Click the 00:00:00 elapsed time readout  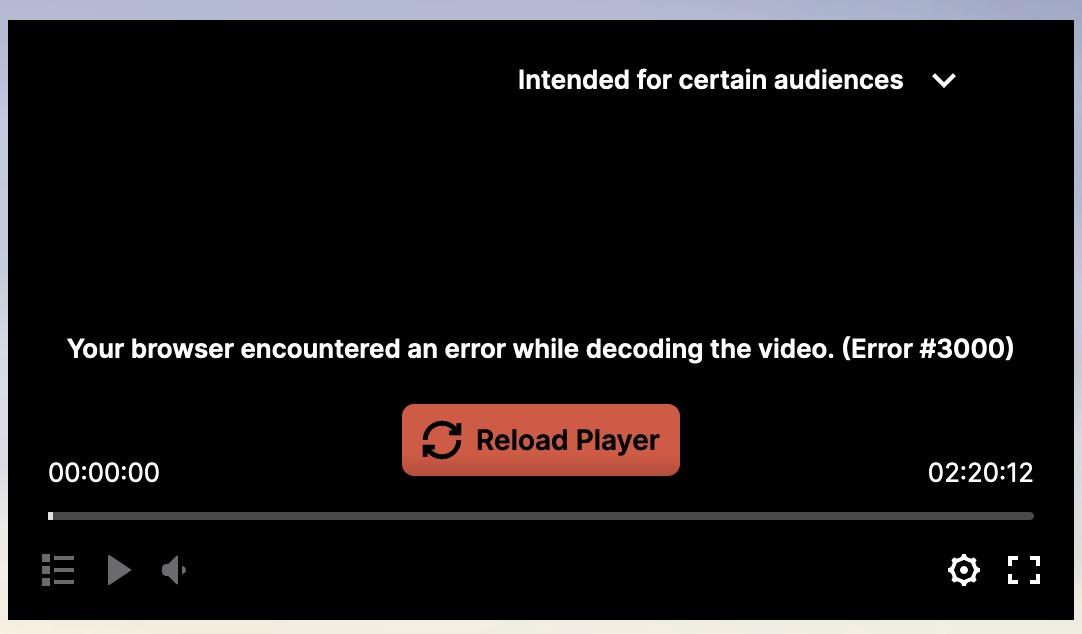pyautogui.click(x=104, y=473)
